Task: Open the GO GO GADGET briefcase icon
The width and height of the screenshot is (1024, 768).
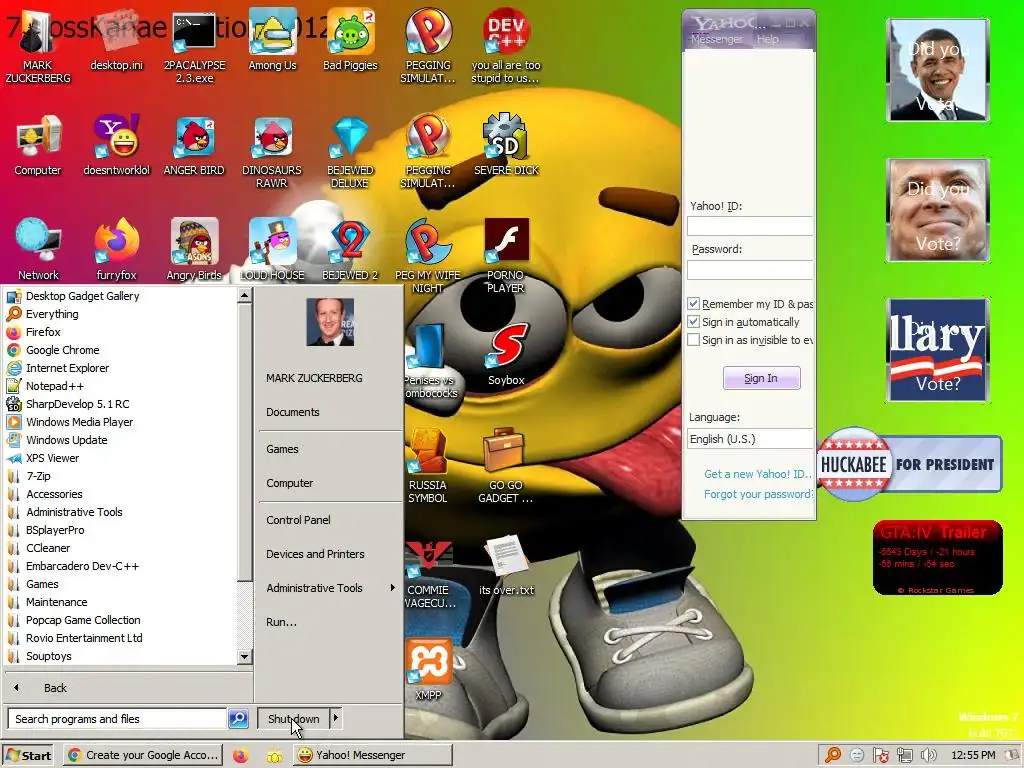Action: (505, 466)
